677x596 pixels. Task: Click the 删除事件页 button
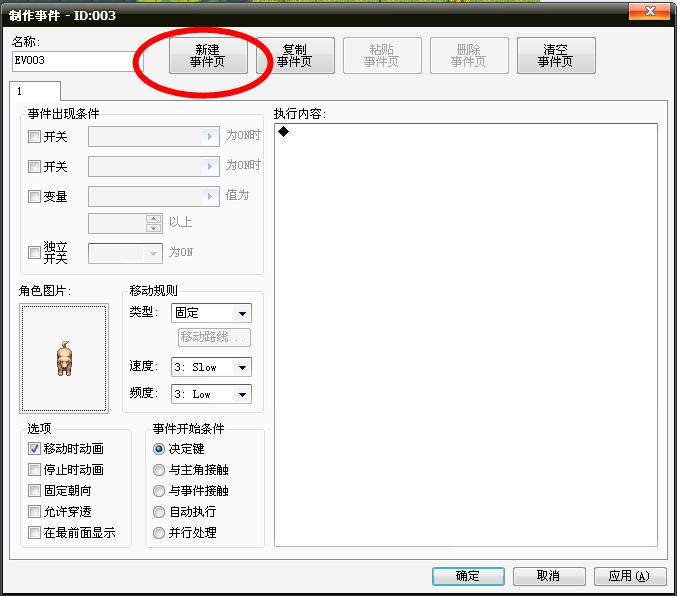tap(469, 55)
